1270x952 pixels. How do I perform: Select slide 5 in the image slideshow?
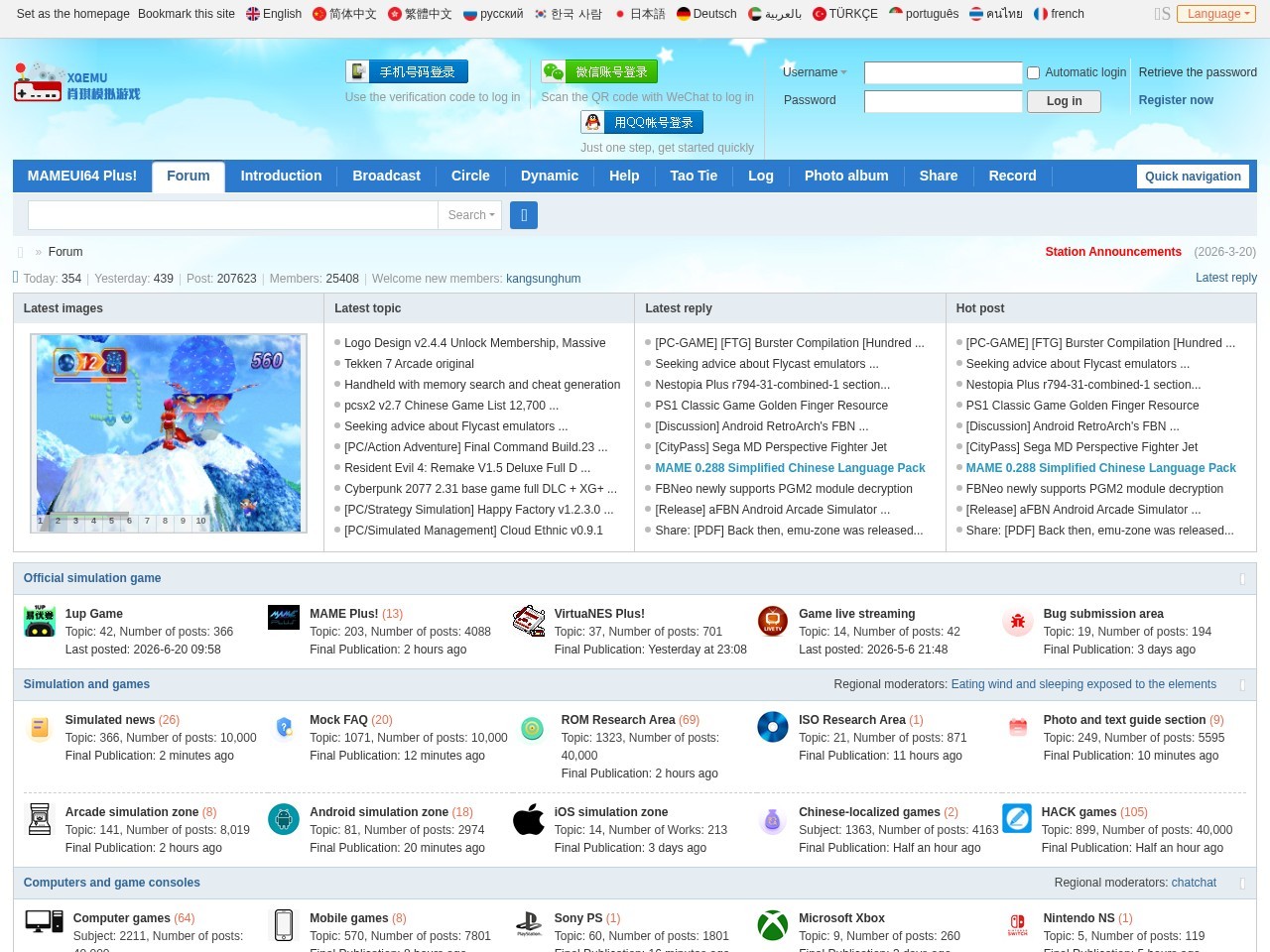pyautogui.click(x=111, y=521)
